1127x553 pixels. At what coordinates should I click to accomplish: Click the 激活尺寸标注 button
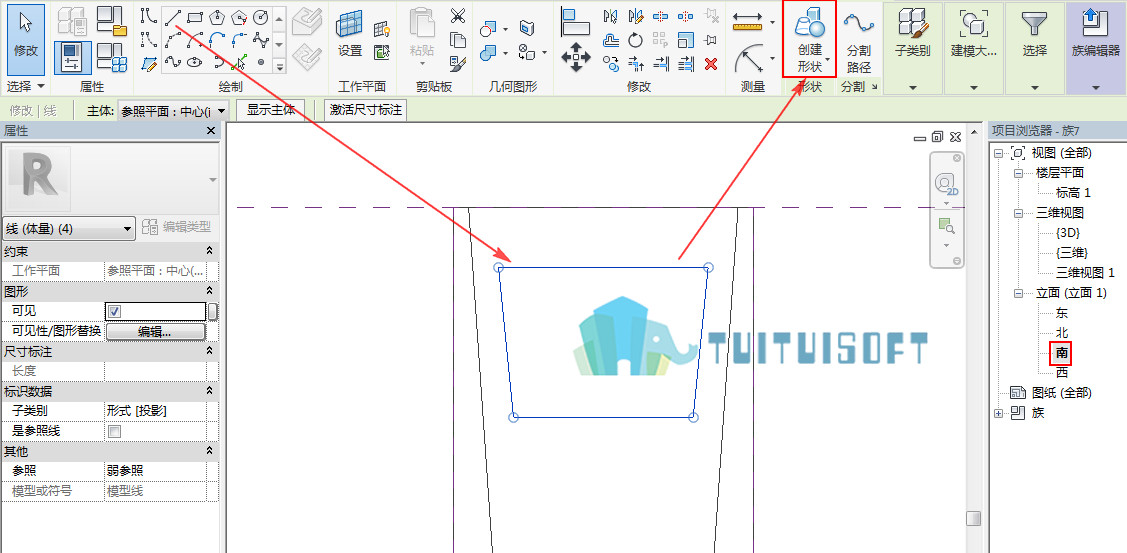coord(365,111)
